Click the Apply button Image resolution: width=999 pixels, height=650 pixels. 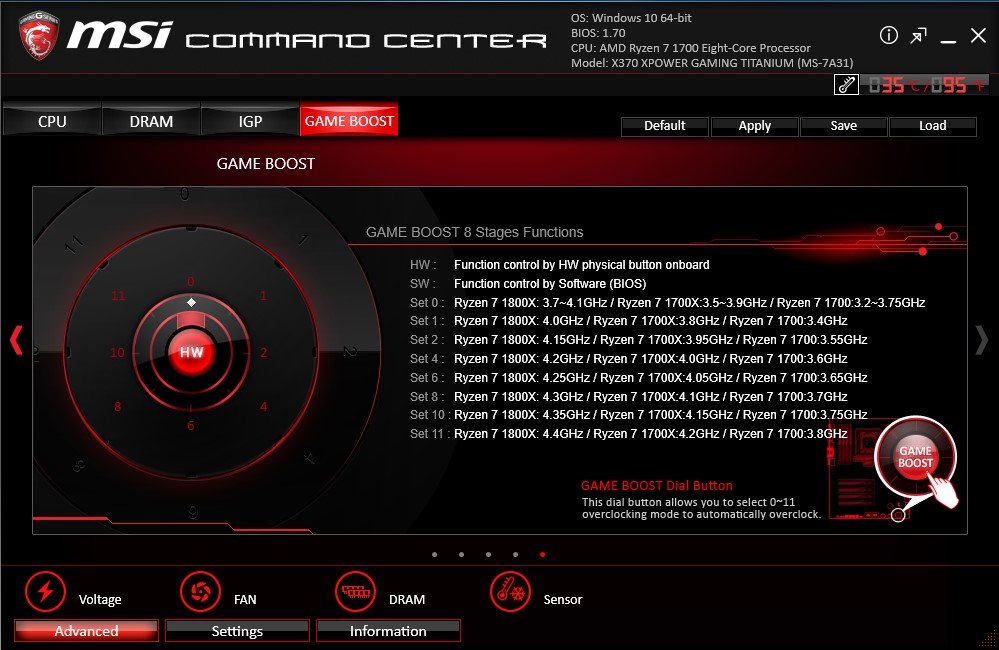tap(754, 126)
